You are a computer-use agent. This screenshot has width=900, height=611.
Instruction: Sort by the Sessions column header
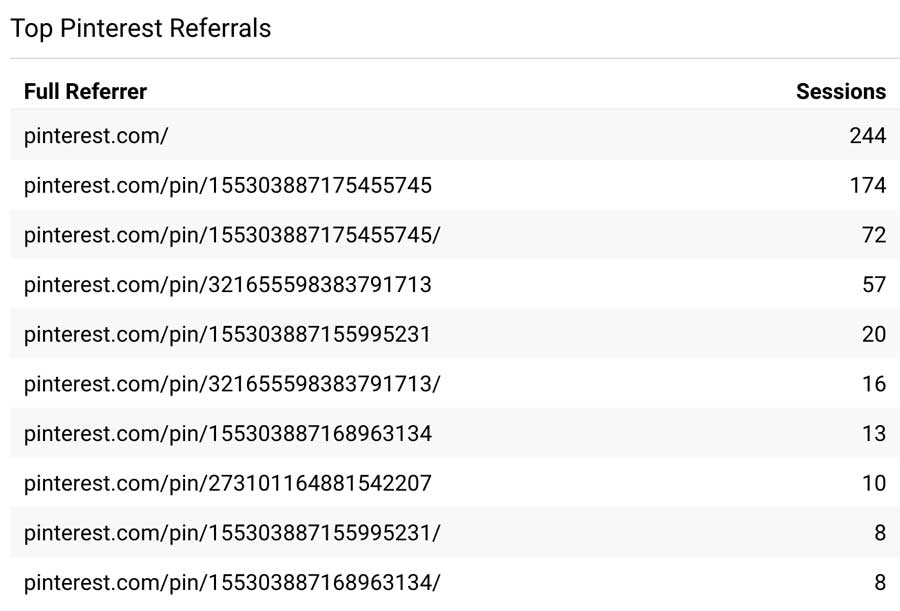[x=841, y=91]
